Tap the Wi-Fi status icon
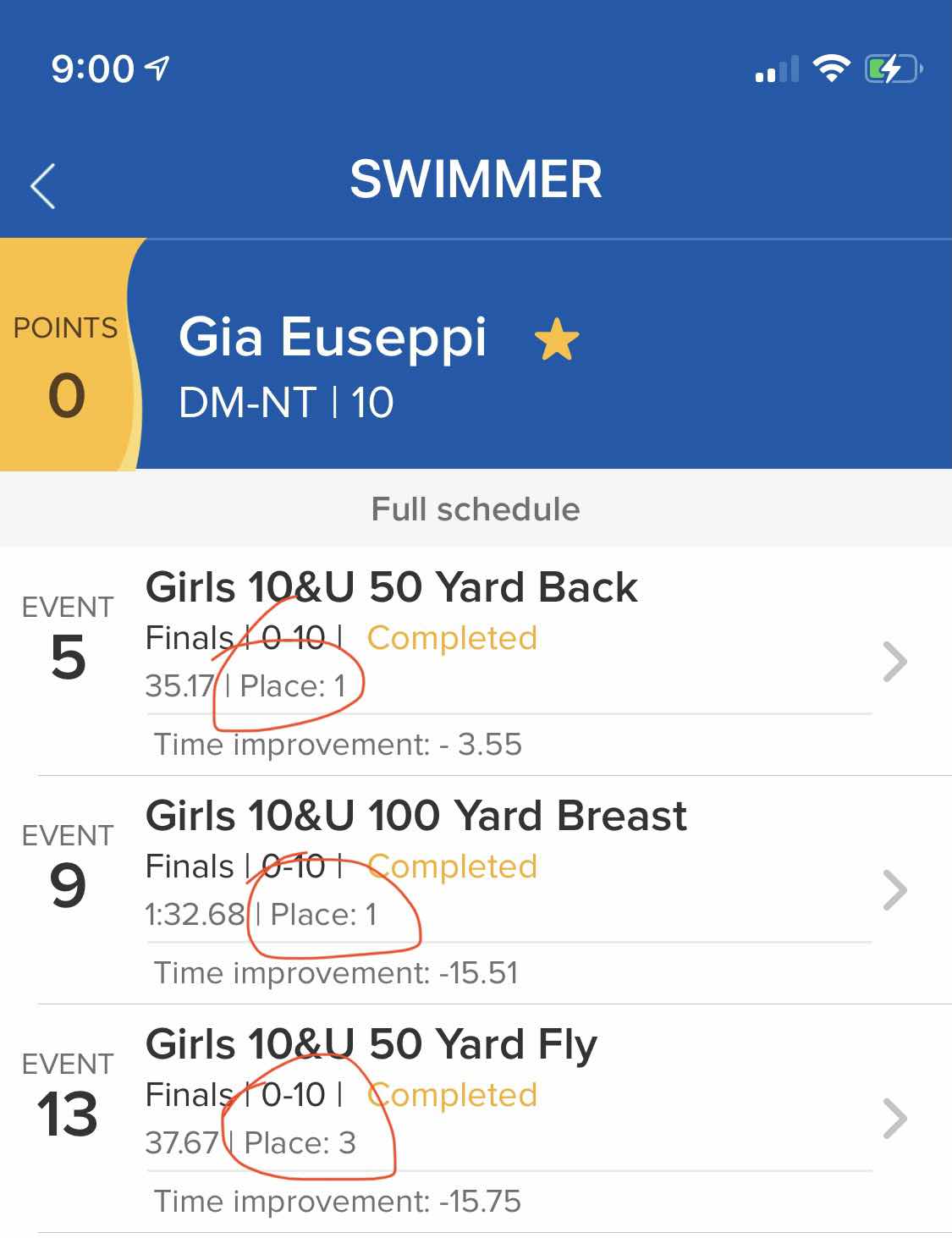Screen dimensions: 952x1238 click(x=831, y=69)
